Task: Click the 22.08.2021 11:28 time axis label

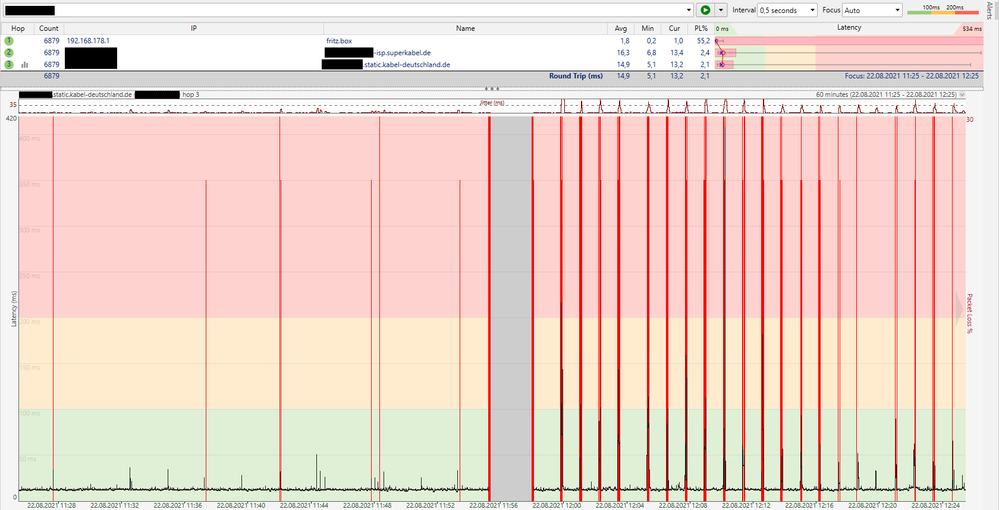Action: [x=52, y=506]
